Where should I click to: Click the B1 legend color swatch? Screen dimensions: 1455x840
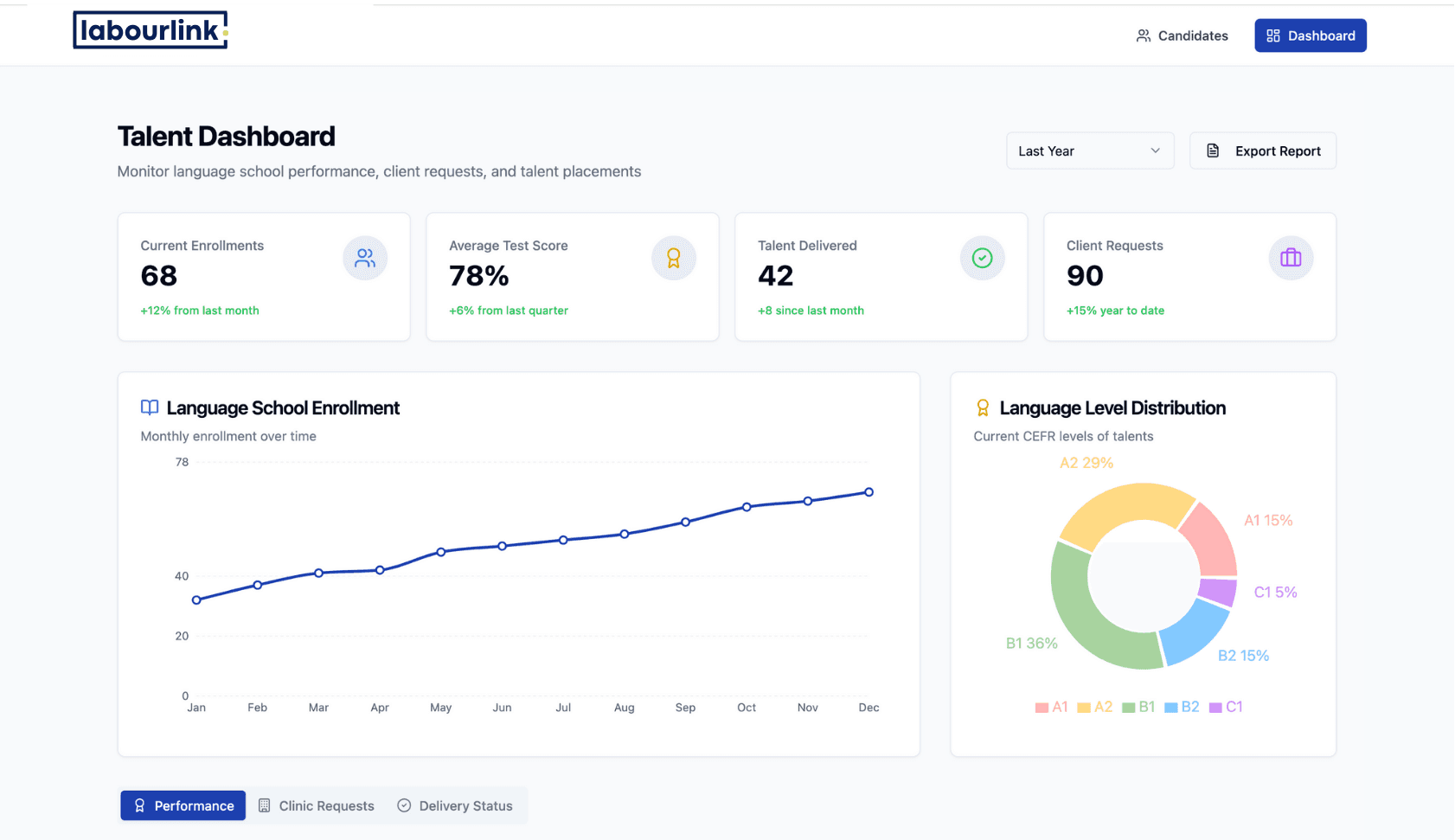click(x=1128, y=708)
